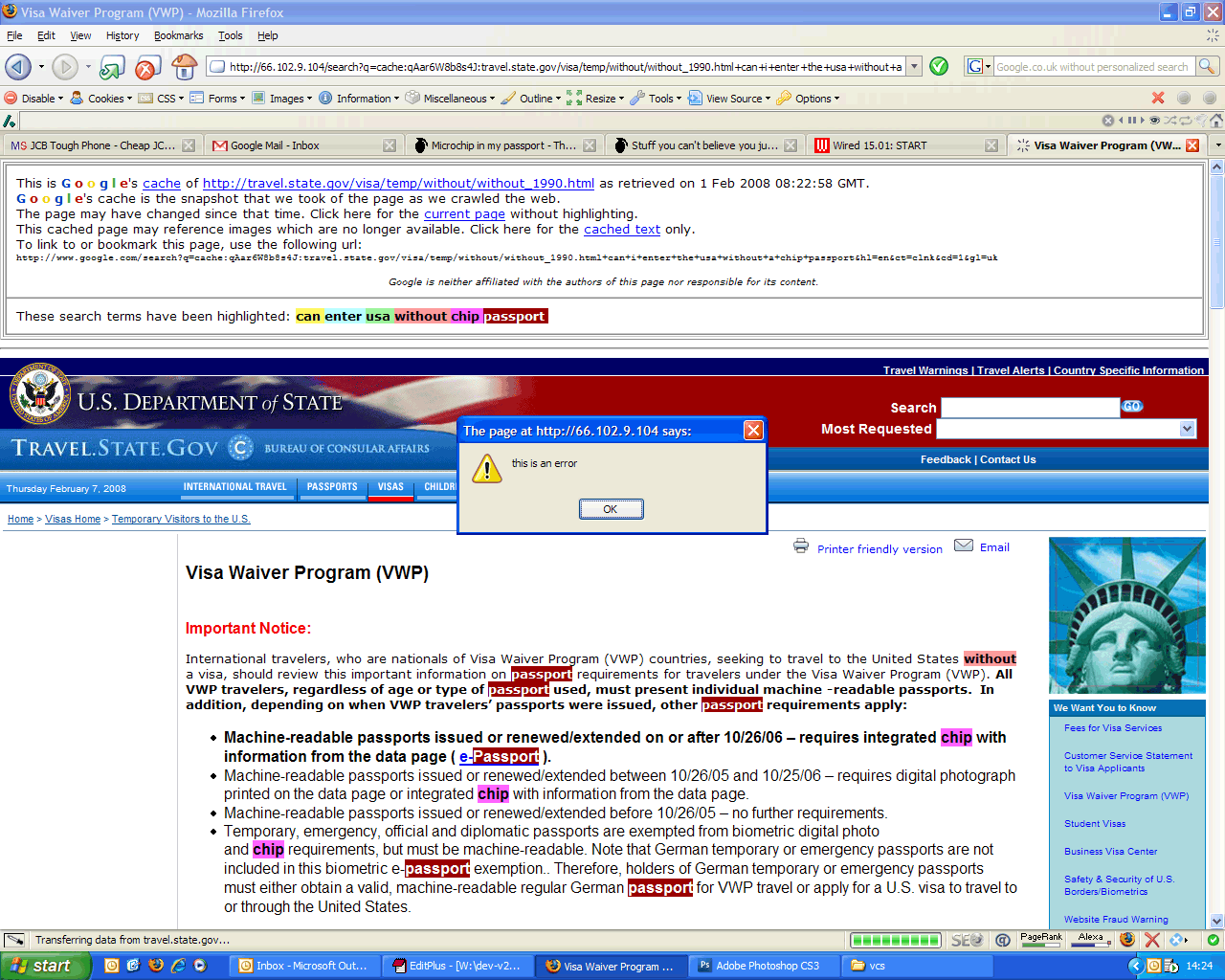The height and width of the screenshot is (980, 1225).
Task: Open the Options developer toolbar menu
Action: 808,99
